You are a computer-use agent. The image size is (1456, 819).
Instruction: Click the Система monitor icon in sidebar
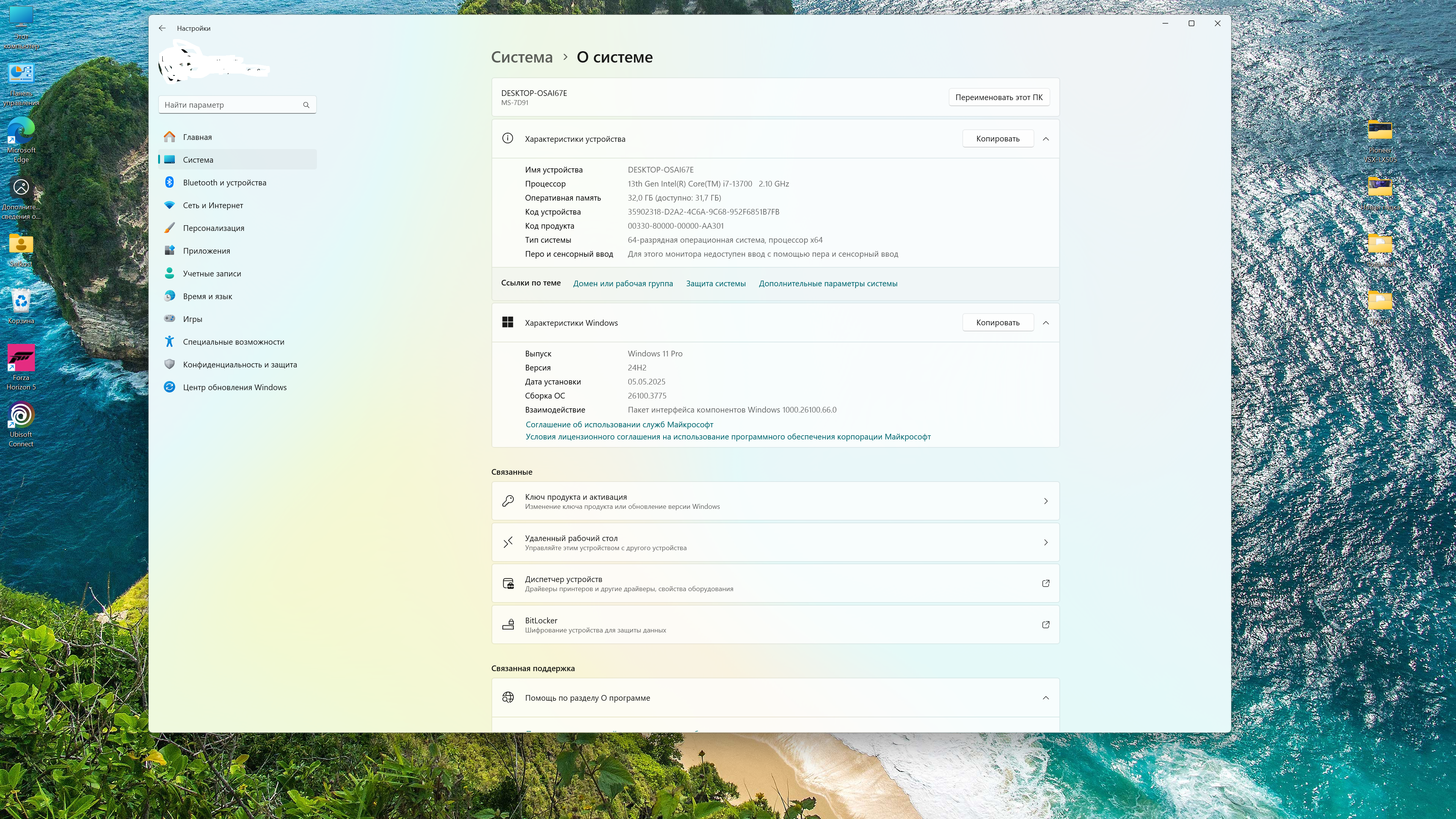(169, 159)
